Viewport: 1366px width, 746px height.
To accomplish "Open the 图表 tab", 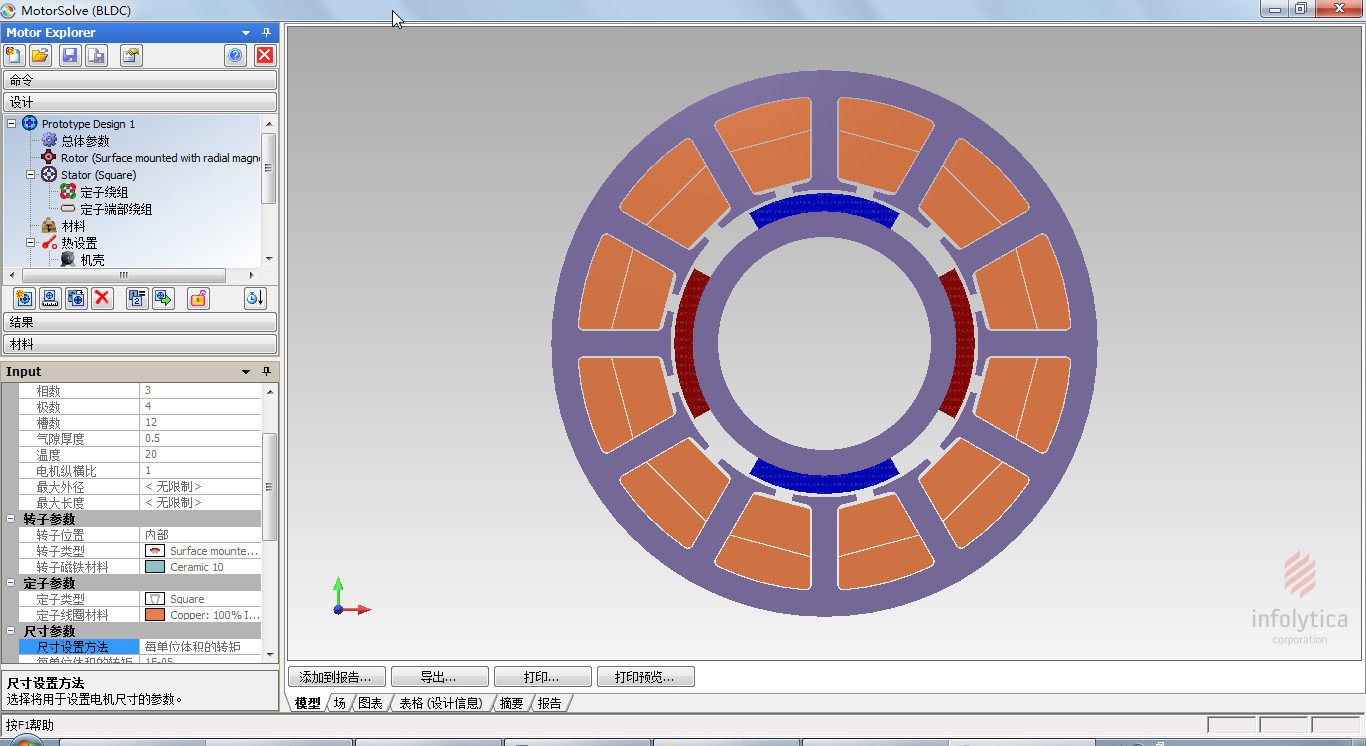I will tap(370, 703).
